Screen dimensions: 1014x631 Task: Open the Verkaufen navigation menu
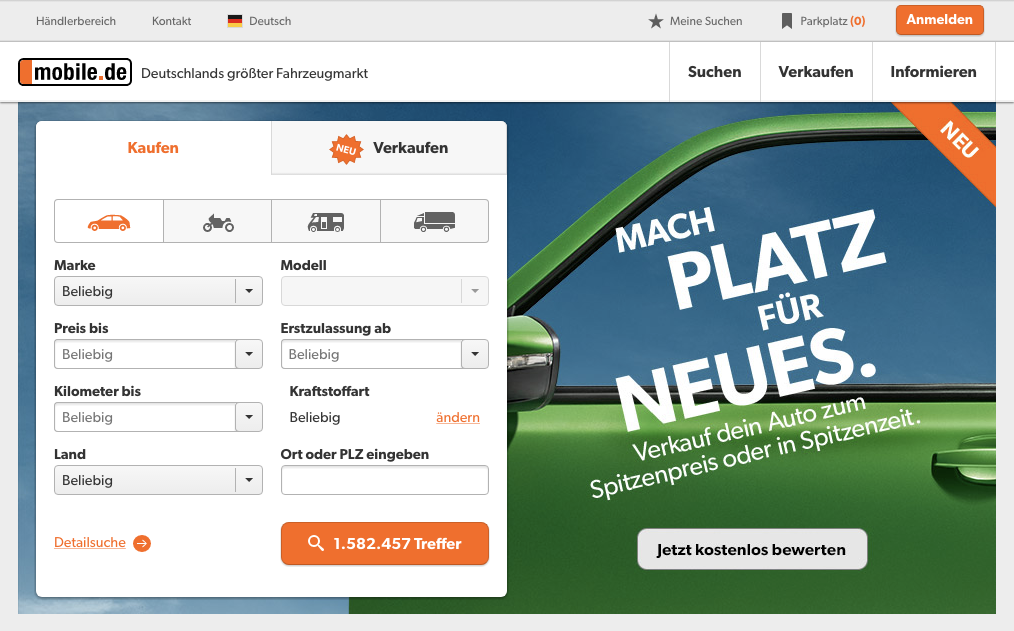pyautogui.click(x=816, y=72)
